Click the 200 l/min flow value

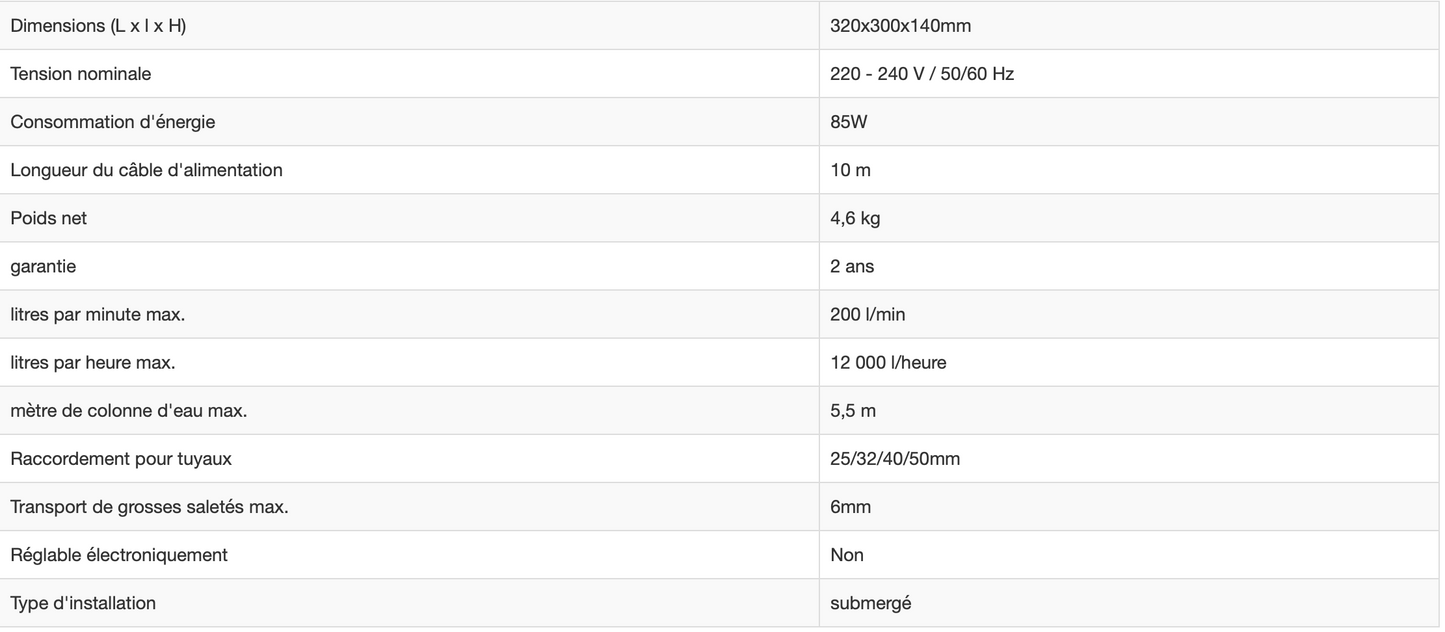coord(867,314)
